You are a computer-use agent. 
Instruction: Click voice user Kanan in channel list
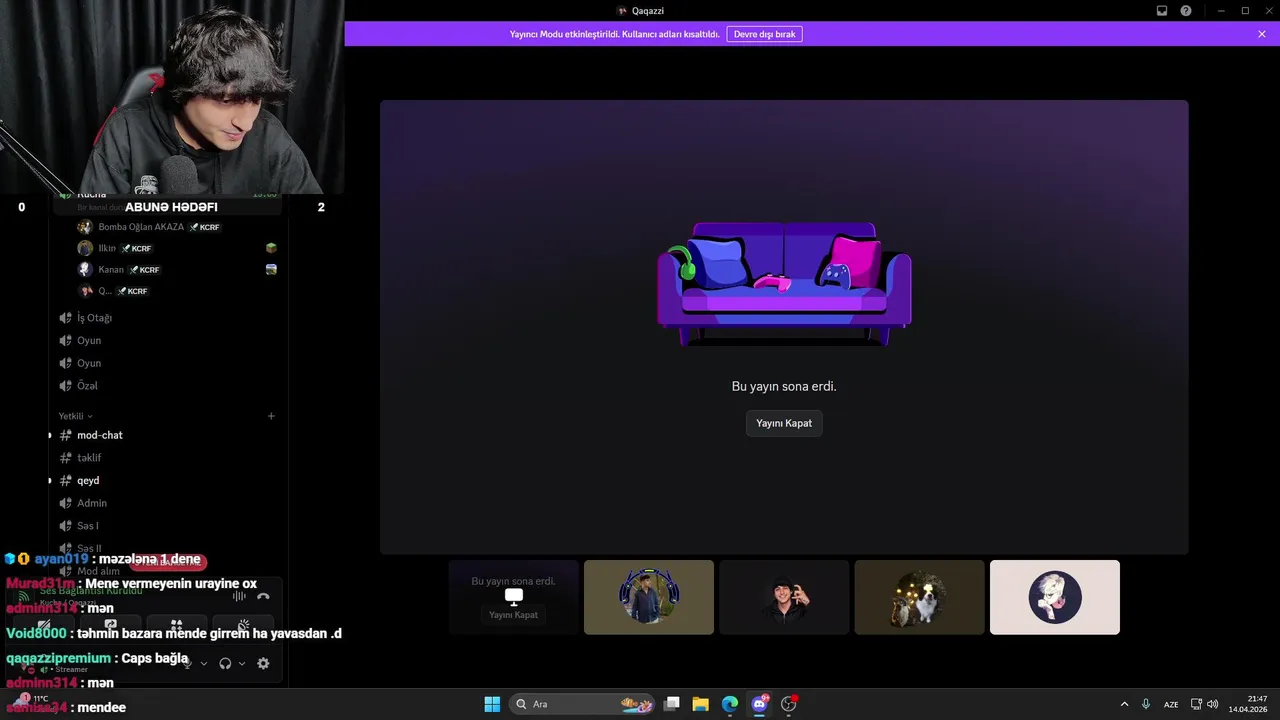(x=111, y=270)
